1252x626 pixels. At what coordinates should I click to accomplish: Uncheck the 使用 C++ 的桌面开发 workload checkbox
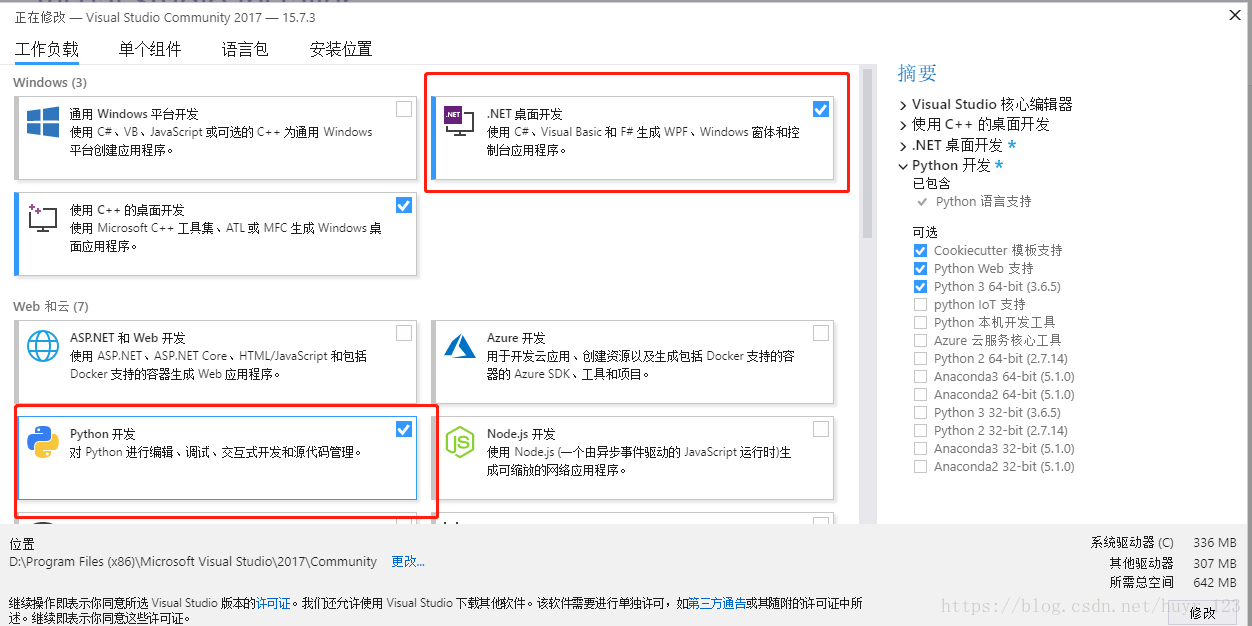pos(404,205)
